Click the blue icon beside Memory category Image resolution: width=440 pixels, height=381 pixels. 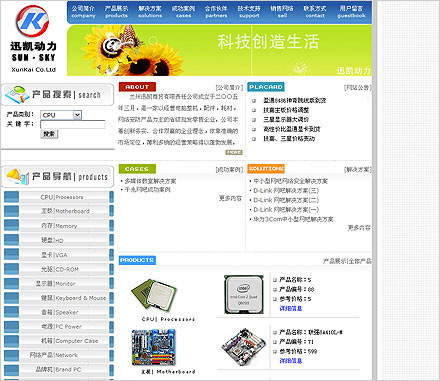point(11,225)
